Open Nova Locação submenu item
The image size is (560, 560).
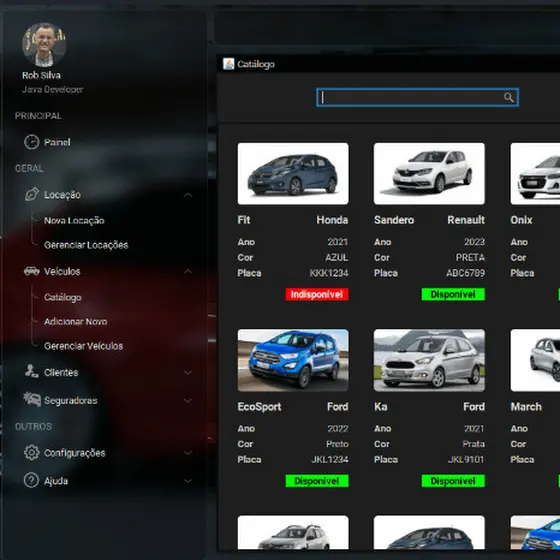click(74, 220)
